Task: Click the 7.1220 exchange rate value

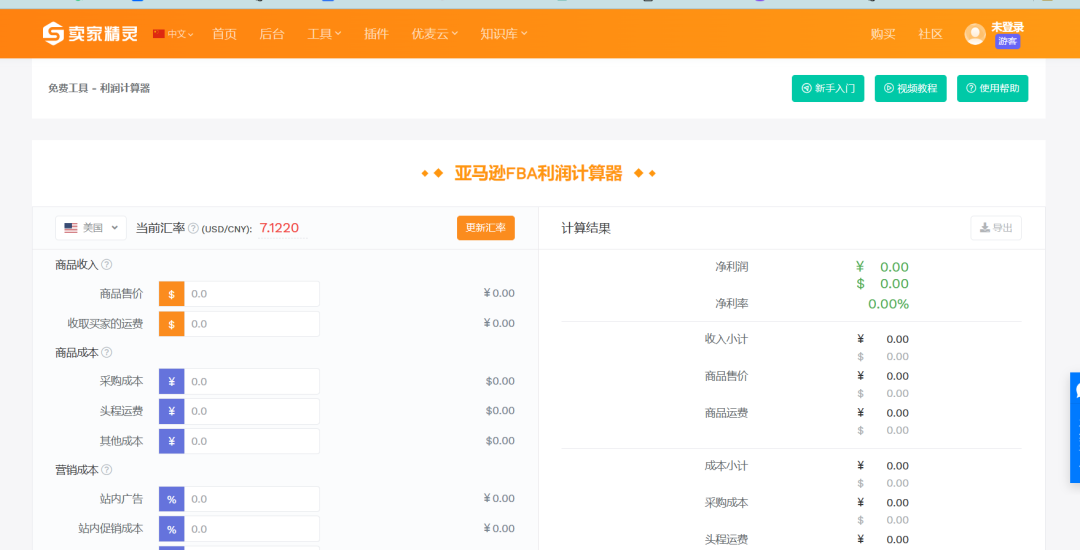Action: 280,228
